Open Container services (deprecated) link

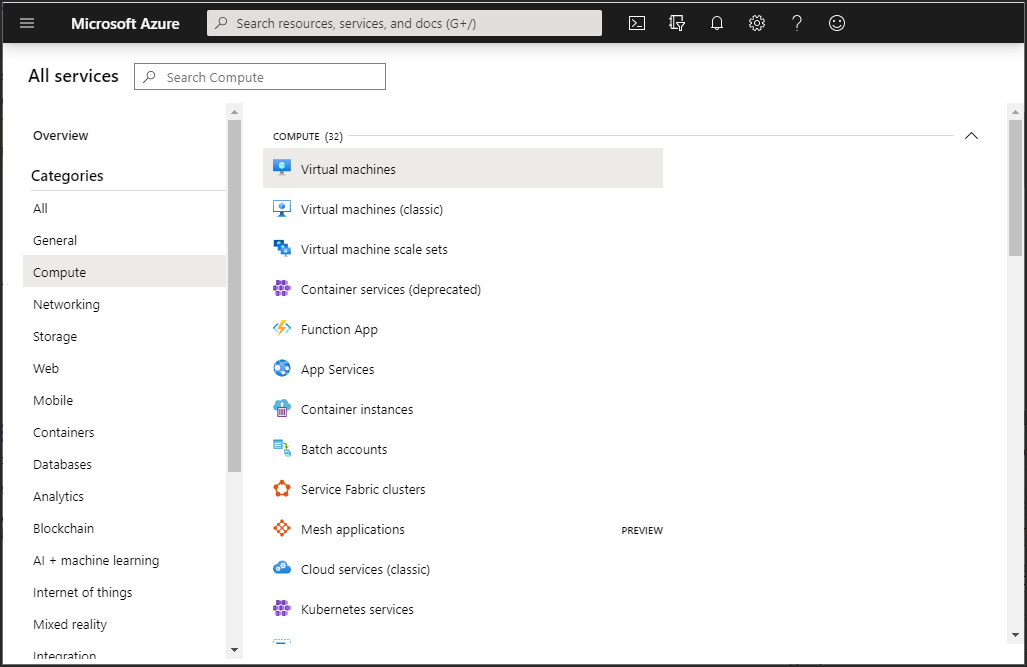390,290
